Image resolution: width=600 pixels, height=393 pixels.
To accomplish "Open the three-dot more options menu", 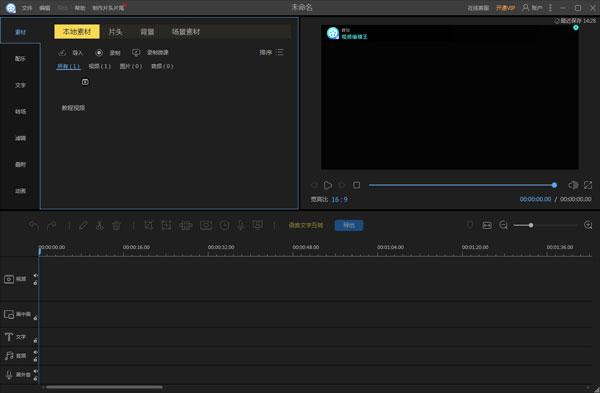I will tap(550, 8).
